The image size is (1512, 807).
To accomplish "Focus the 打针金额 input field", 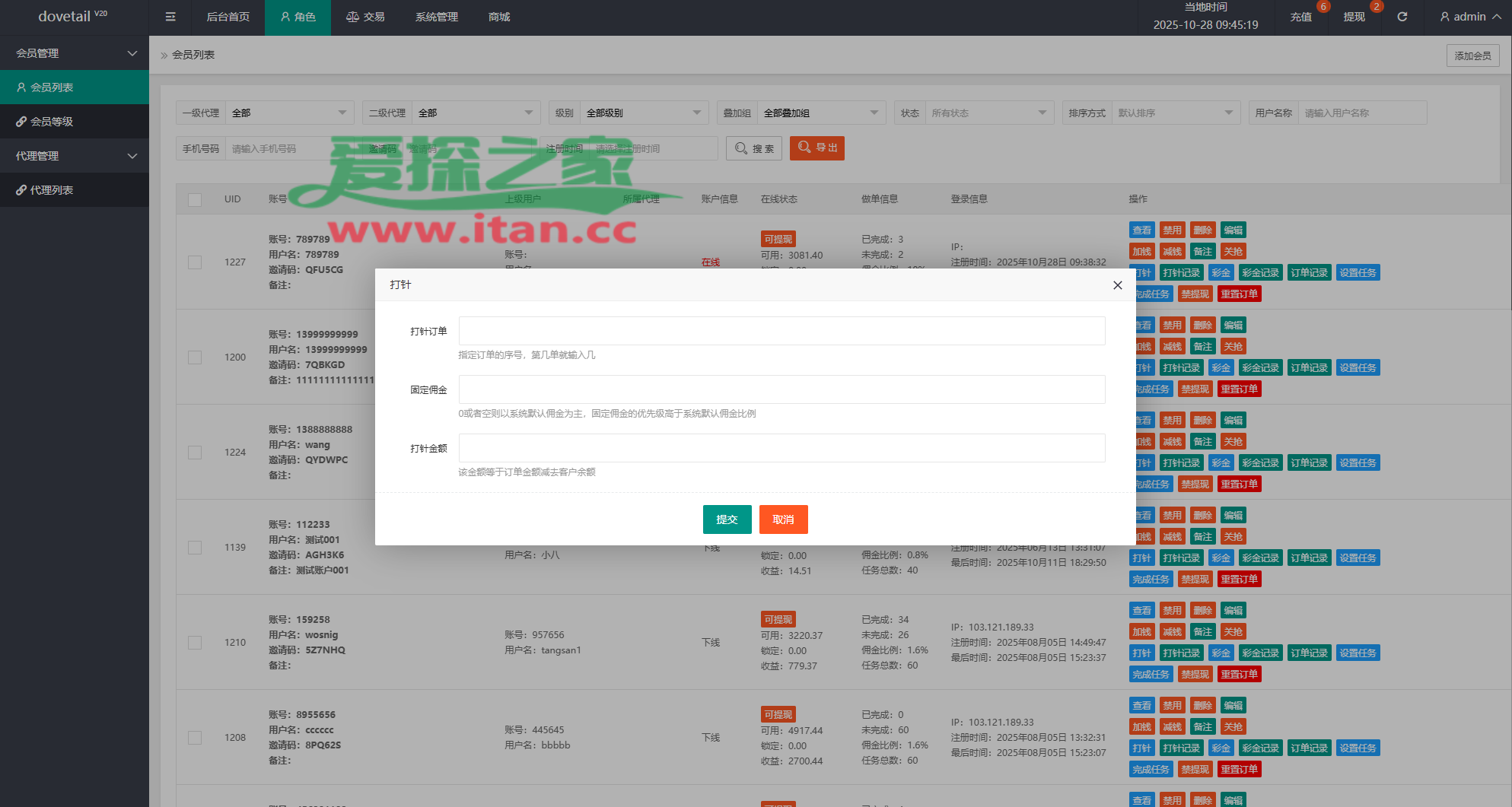I will (x=781, y=448).
